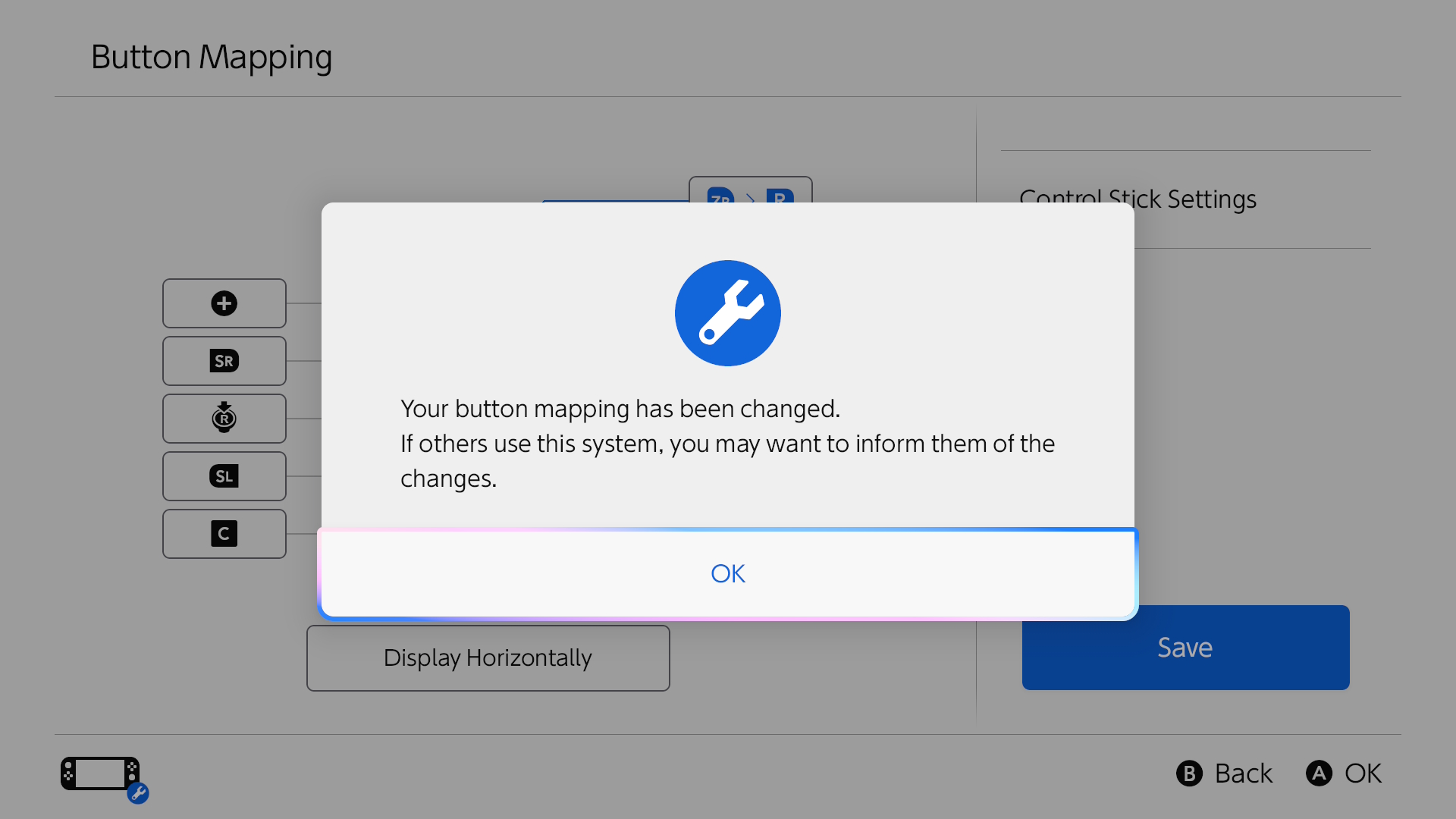Select the SL button mapping box

click(x=224, y=476)
